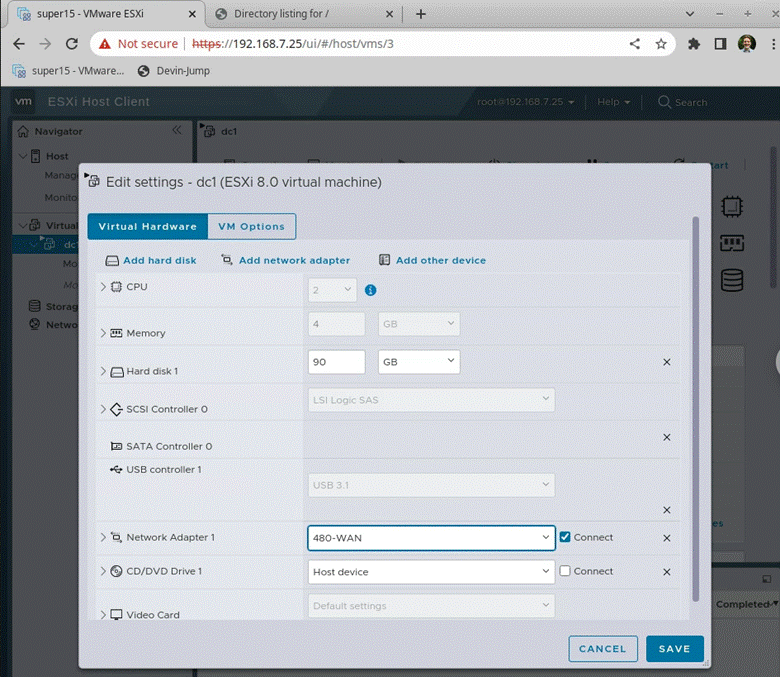This screenshot has height=677, width=780.
Task: Click the SAVE button
Action: click(x=675, y=649)
